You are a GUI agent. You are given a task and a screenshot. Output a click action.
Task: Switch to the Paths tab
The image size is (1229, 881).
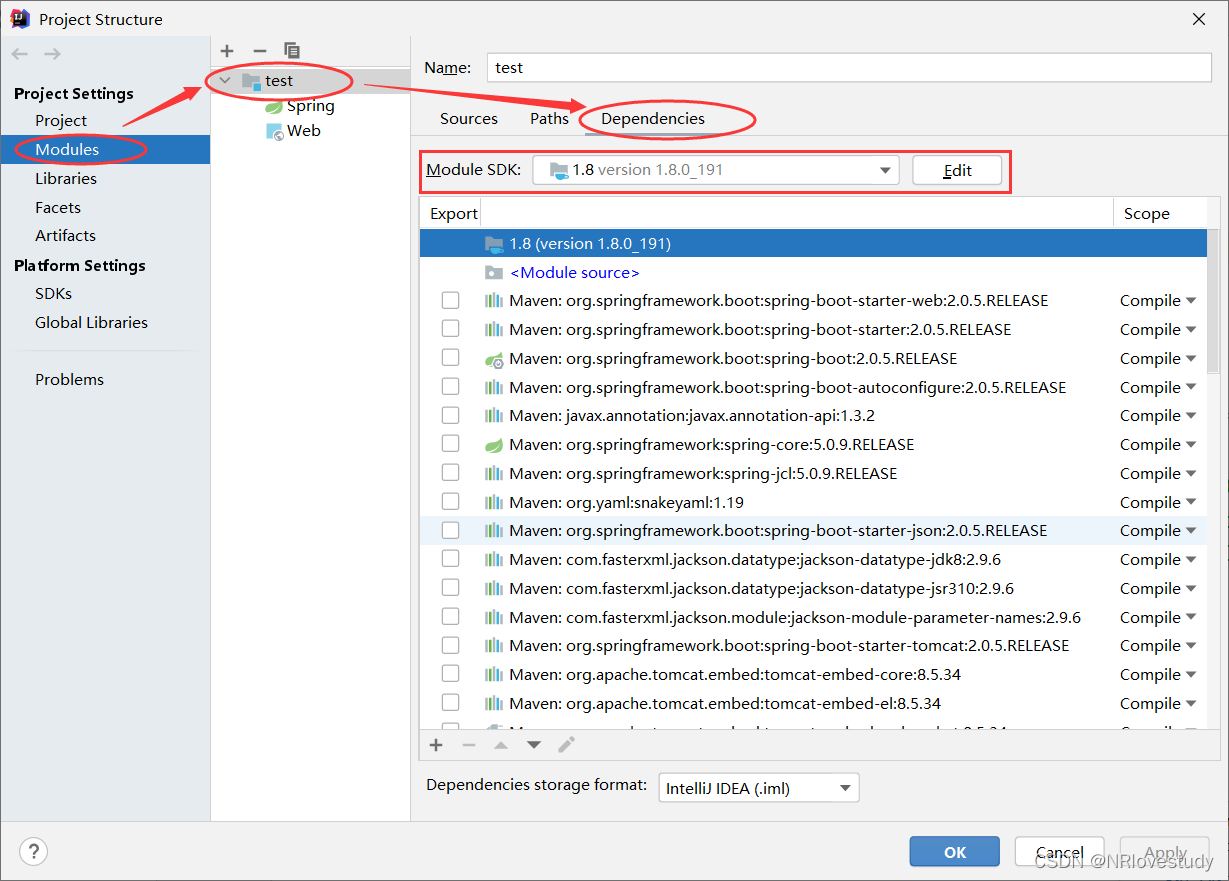coord(549,119)
